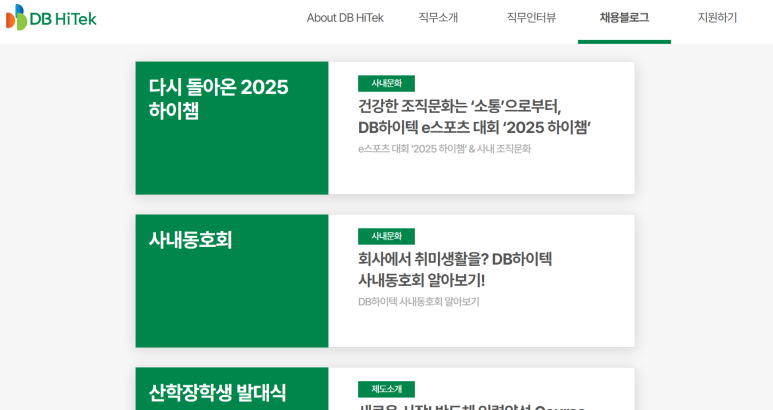
Task: Open the 직무인터뷰 menu item
Action: [x=531, y=18]
